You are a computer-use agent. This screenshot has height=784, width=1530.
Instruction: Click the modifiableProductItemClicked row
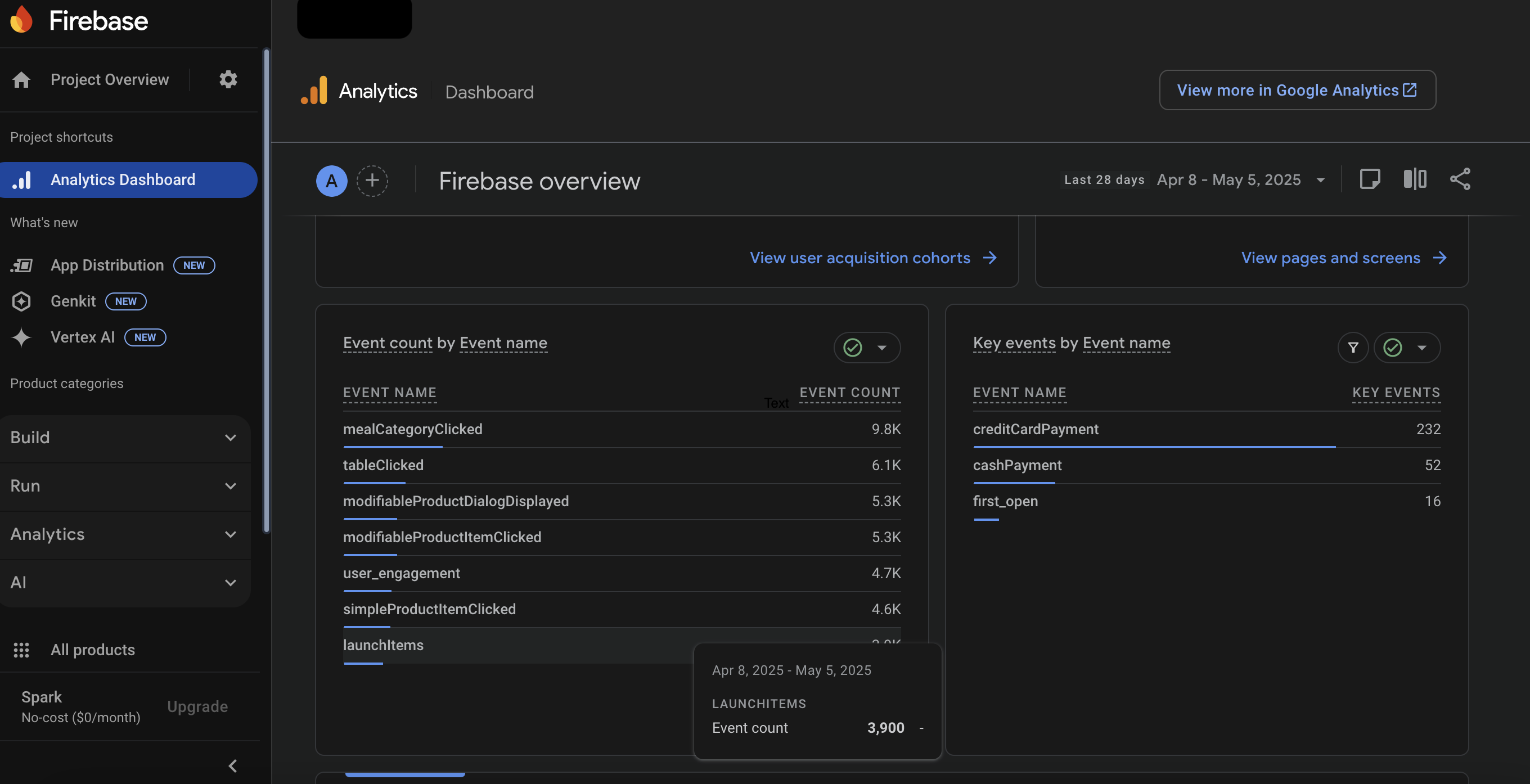(x=622, y=538)
